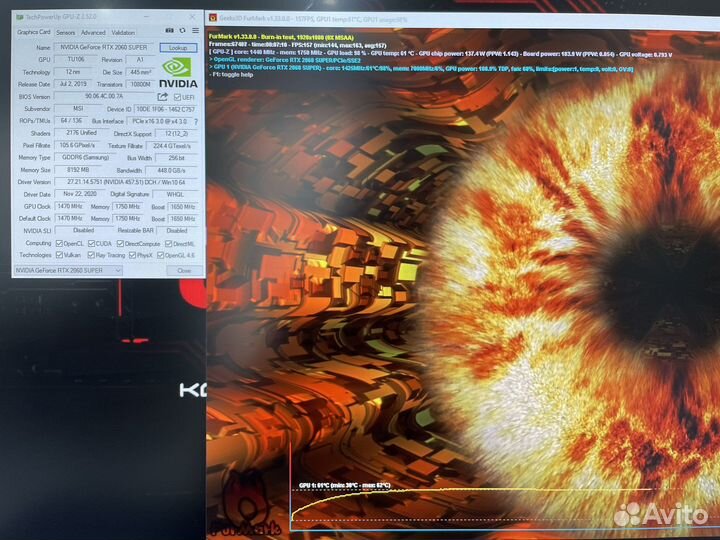The width and height of the screenshot is (720, 540).
Task: Minimize the GPU-Z window
Action: (x=146, y=17)
